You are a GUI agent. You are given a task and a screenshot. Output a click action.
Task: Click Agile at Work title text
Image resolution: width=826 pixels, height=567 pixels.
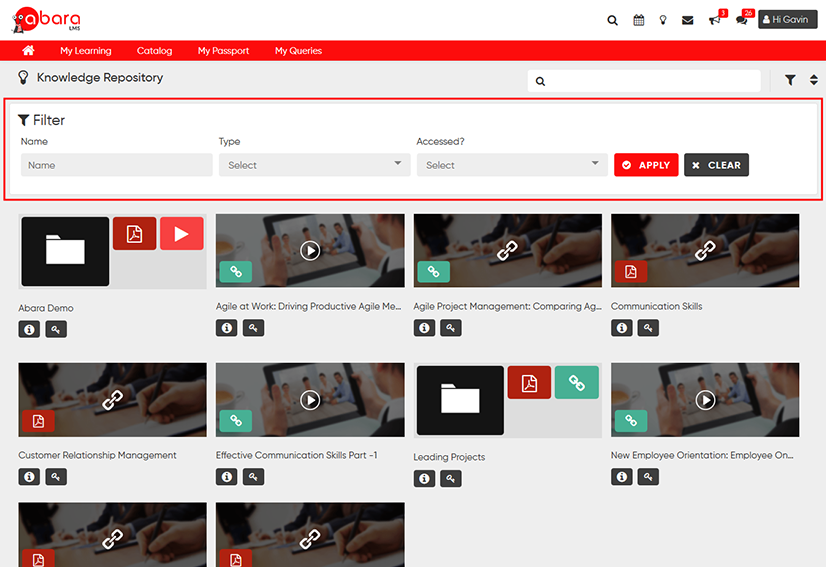click(x=309, y=306)
